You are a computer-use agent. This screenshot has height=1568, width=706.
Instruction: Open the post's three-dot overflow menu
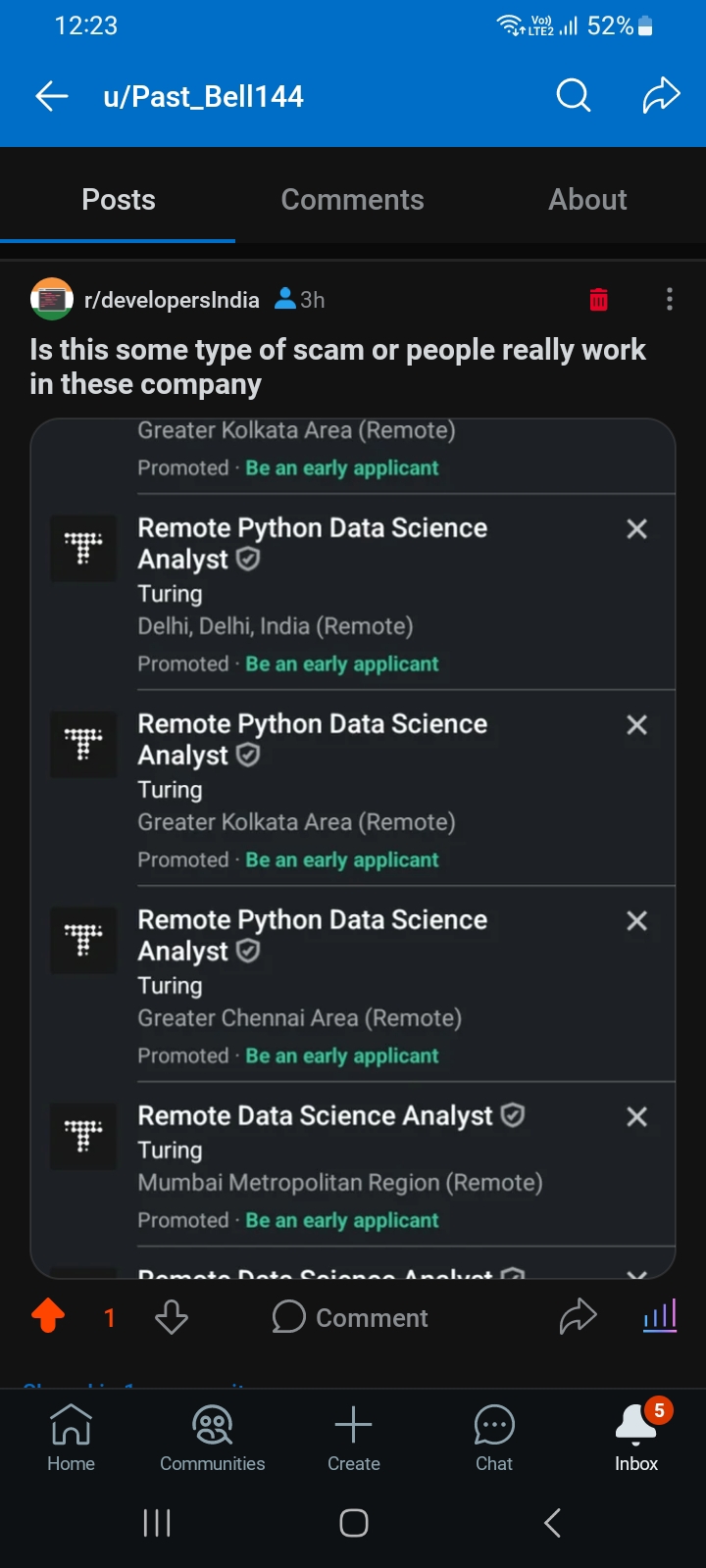click(x=670, y=300)
